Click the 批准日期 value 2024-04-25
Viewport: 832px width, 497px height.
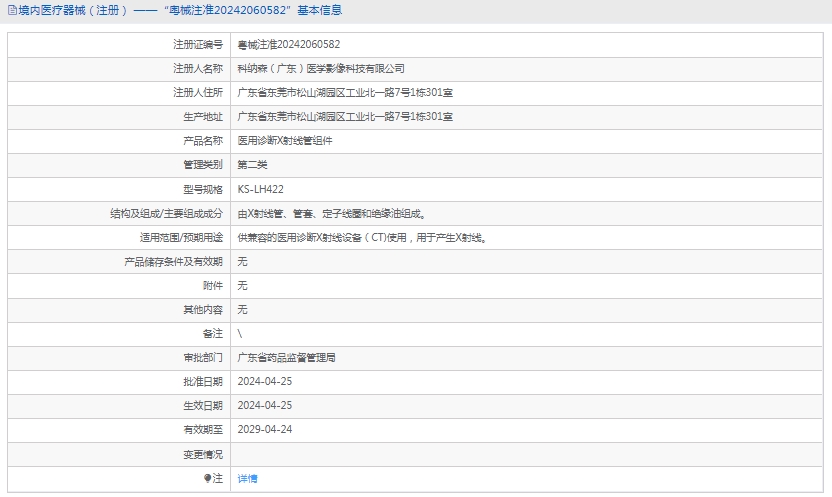(264, 381)
